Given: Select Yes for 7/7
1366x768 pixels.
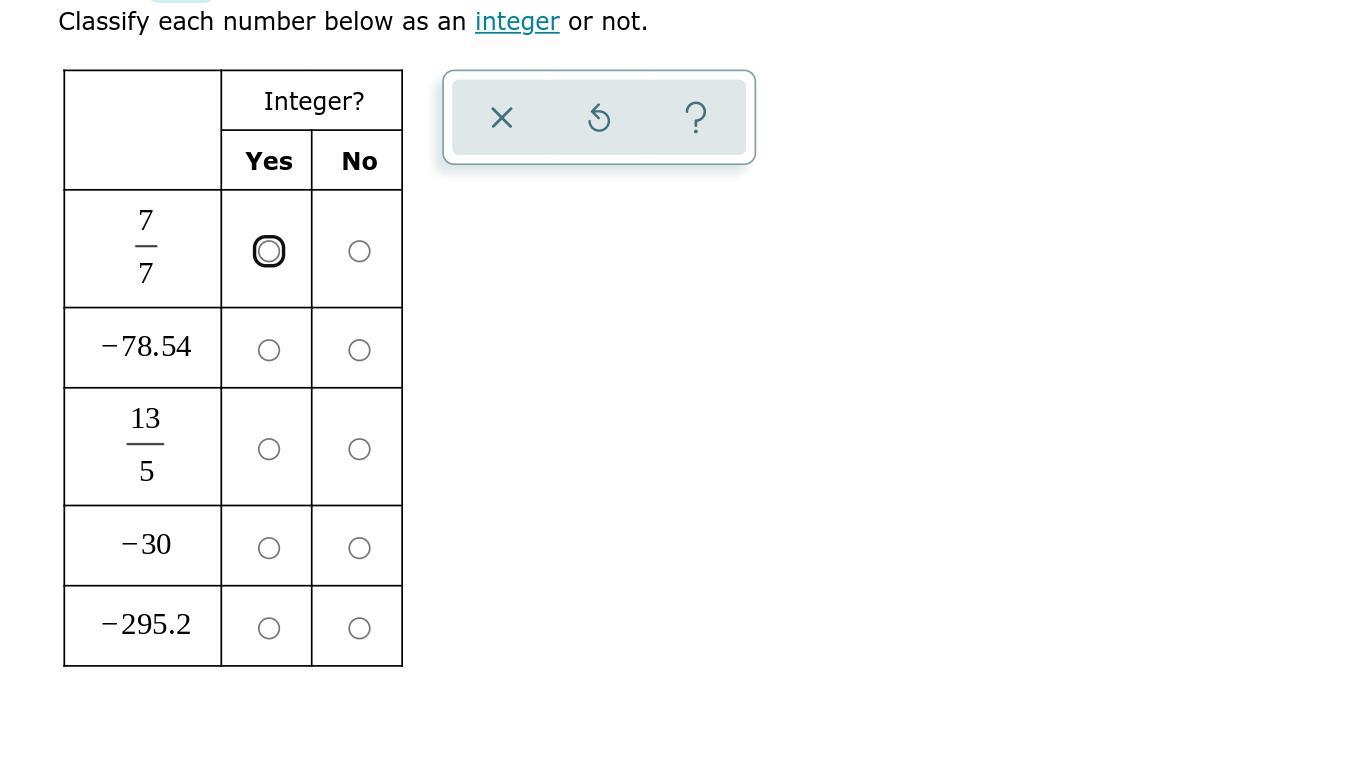Looking at the screenshot, I should coord(269,251).
